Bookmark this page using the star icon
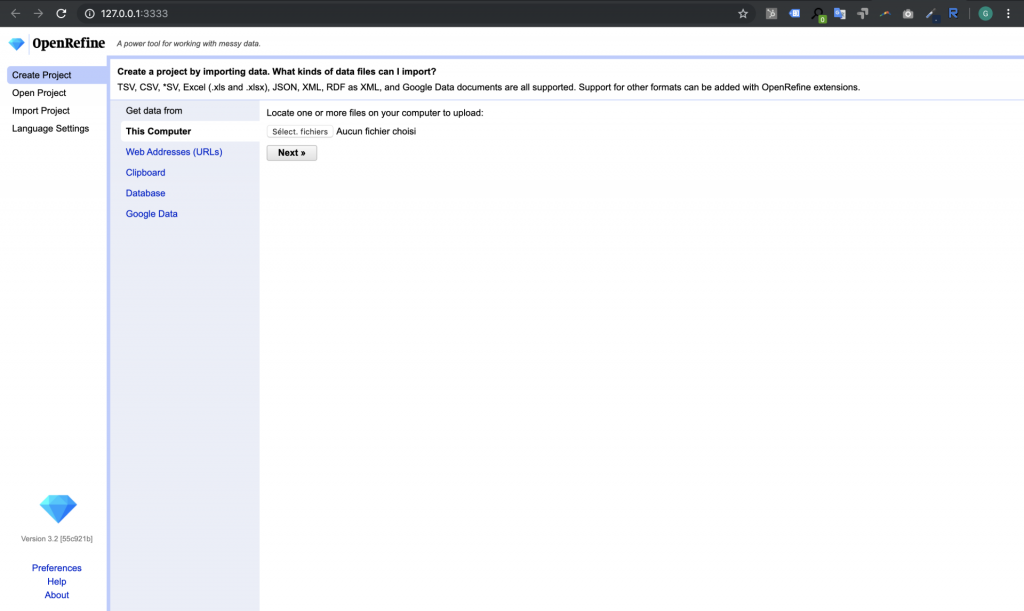The width and height of the screenshot is (1024, 611). click(x=743, y=14)
